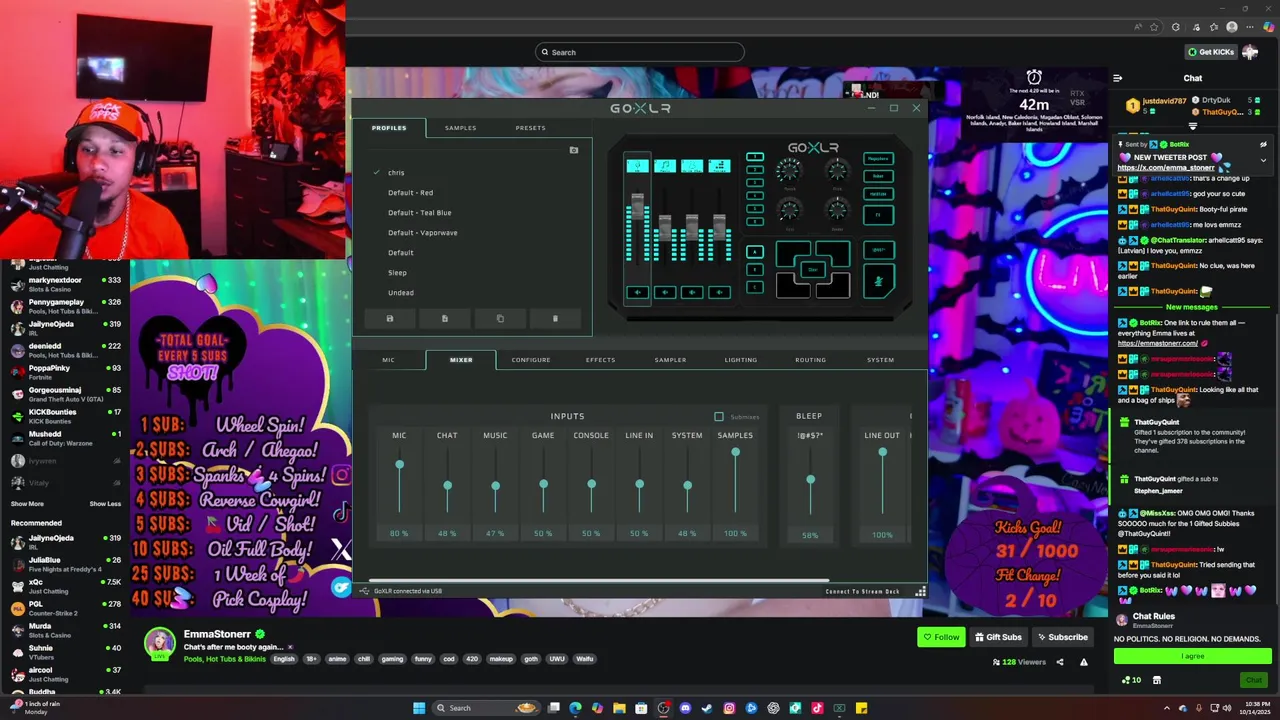Click the Windows Start button

tap(419, 708)
